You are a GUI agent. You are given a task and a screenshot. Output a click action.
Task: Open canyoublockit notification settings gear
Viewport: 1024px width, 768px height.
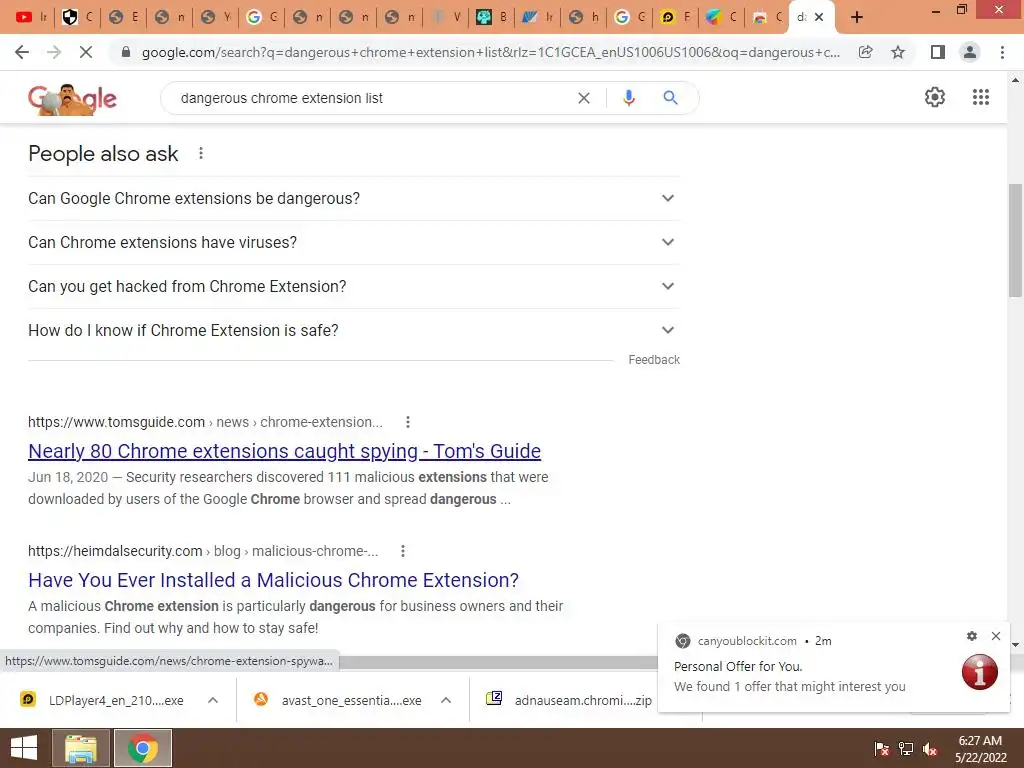972,636
